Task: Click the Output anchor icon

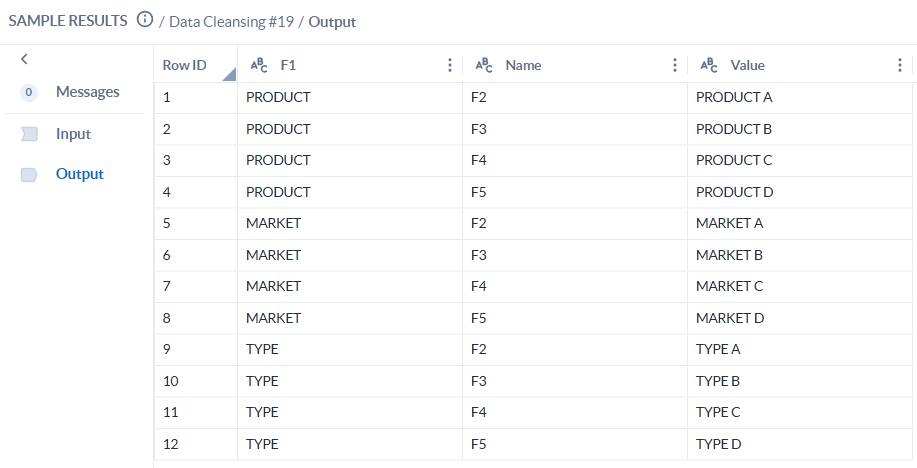Action: [x=29, y=174]
